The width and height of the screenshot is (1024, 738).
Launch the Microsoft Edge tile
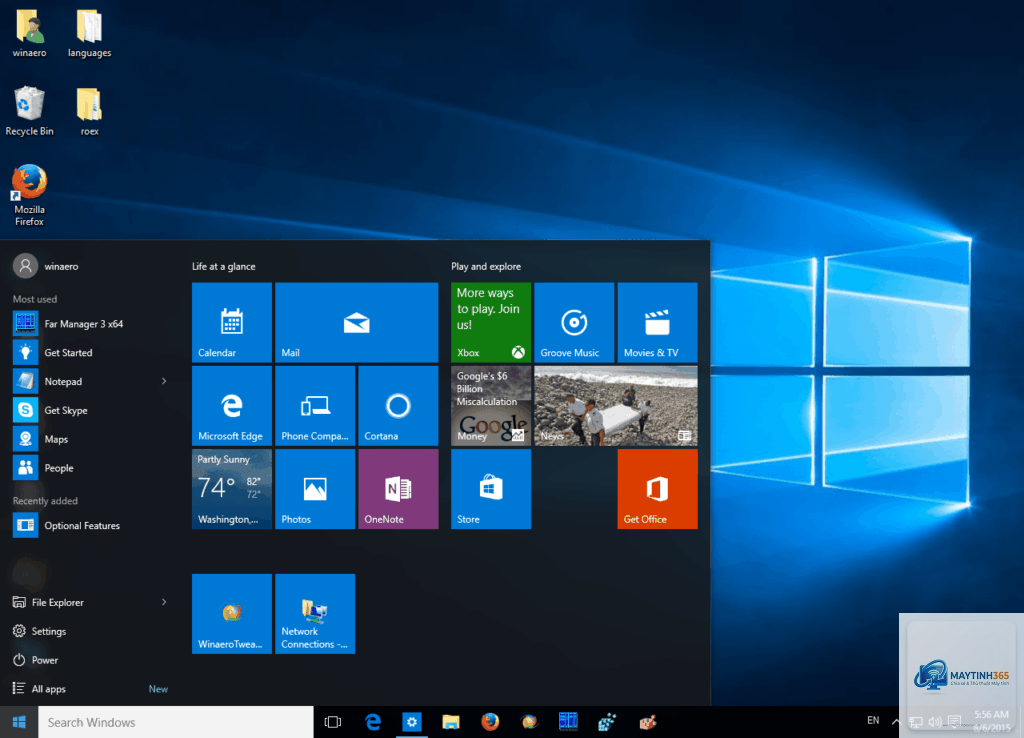232,406
